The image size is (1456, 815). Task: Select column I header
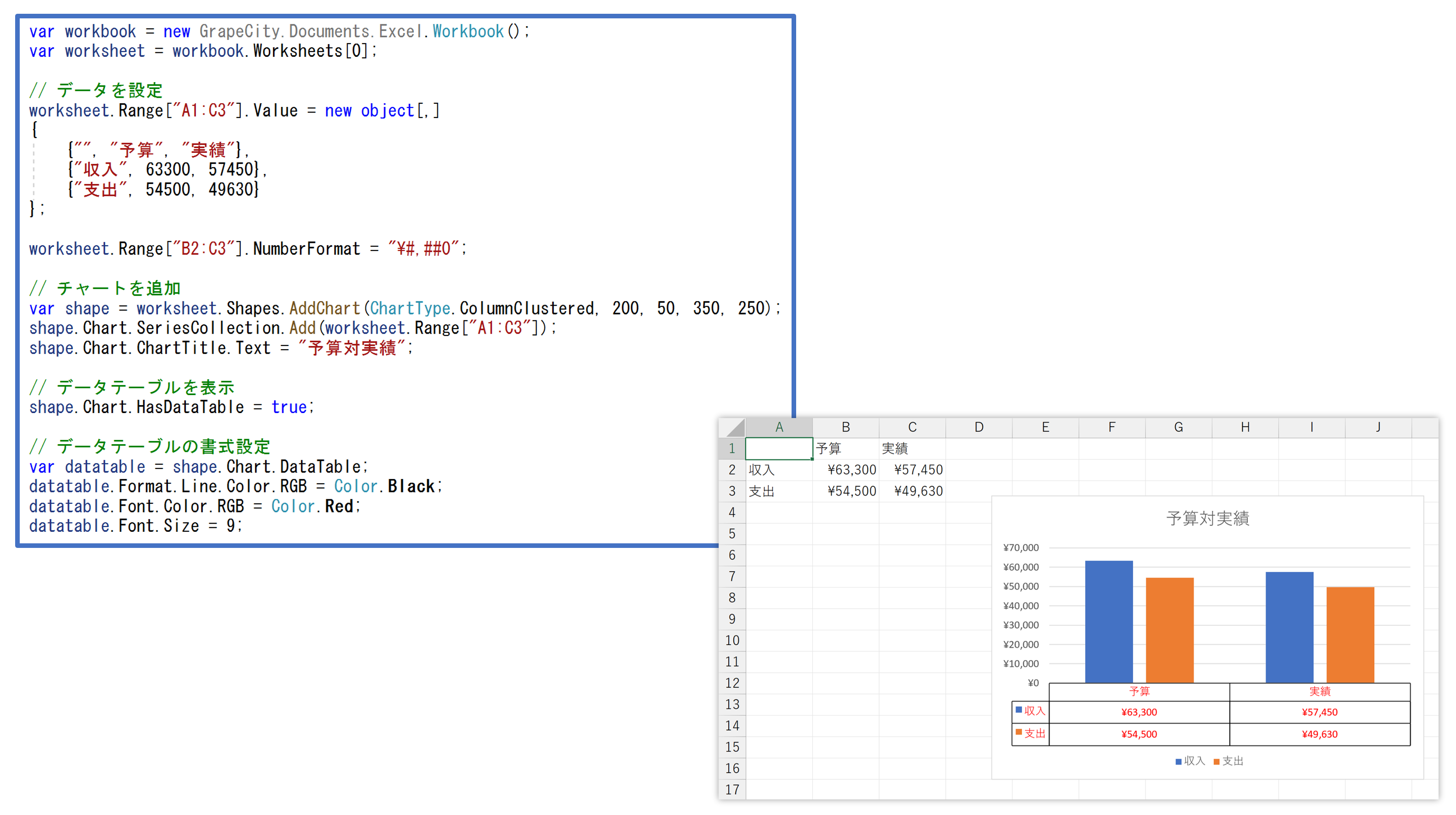click(1312, 427)
